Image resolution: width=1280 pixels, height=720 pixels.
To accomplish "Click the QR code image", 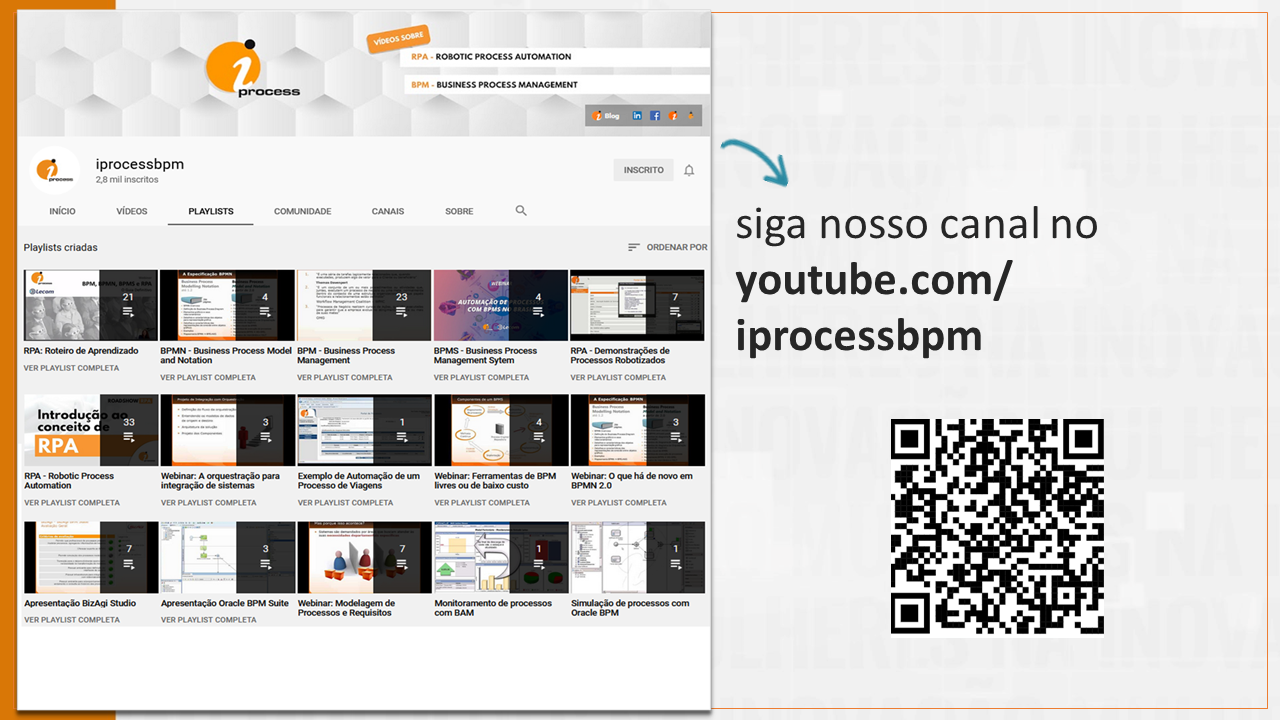I will pos(997,526).
